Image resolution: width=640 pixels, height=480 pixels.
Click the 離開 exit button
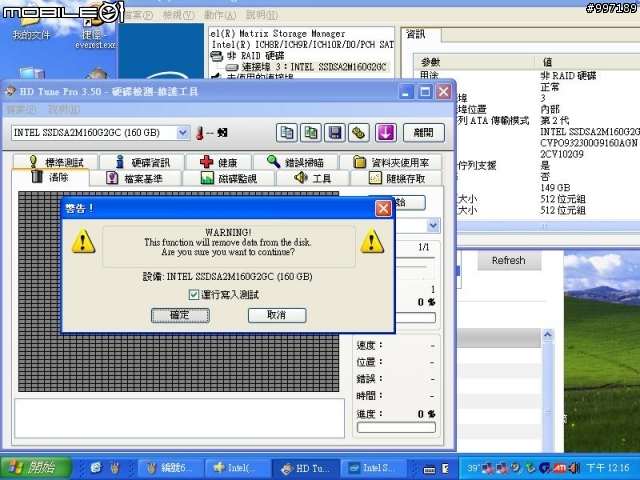pyautogui.click(x=424, y=133)
